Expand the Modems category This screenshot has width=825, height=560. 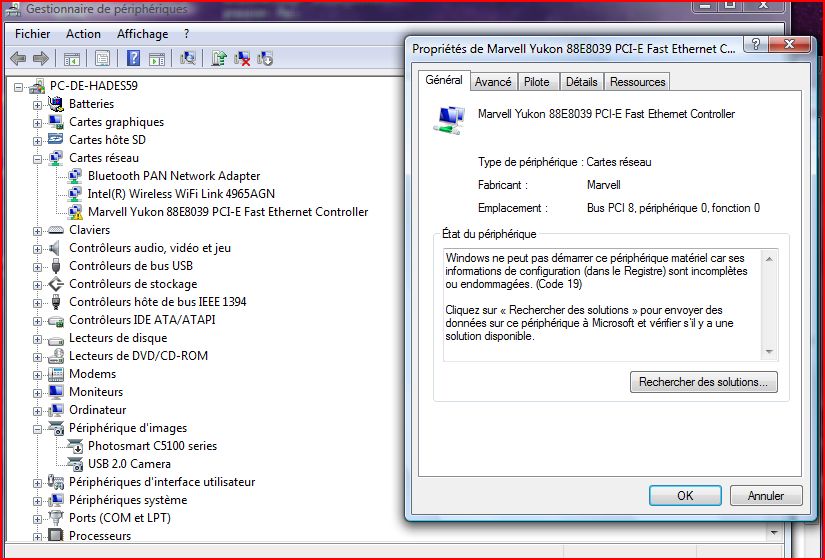pos(37,374)
